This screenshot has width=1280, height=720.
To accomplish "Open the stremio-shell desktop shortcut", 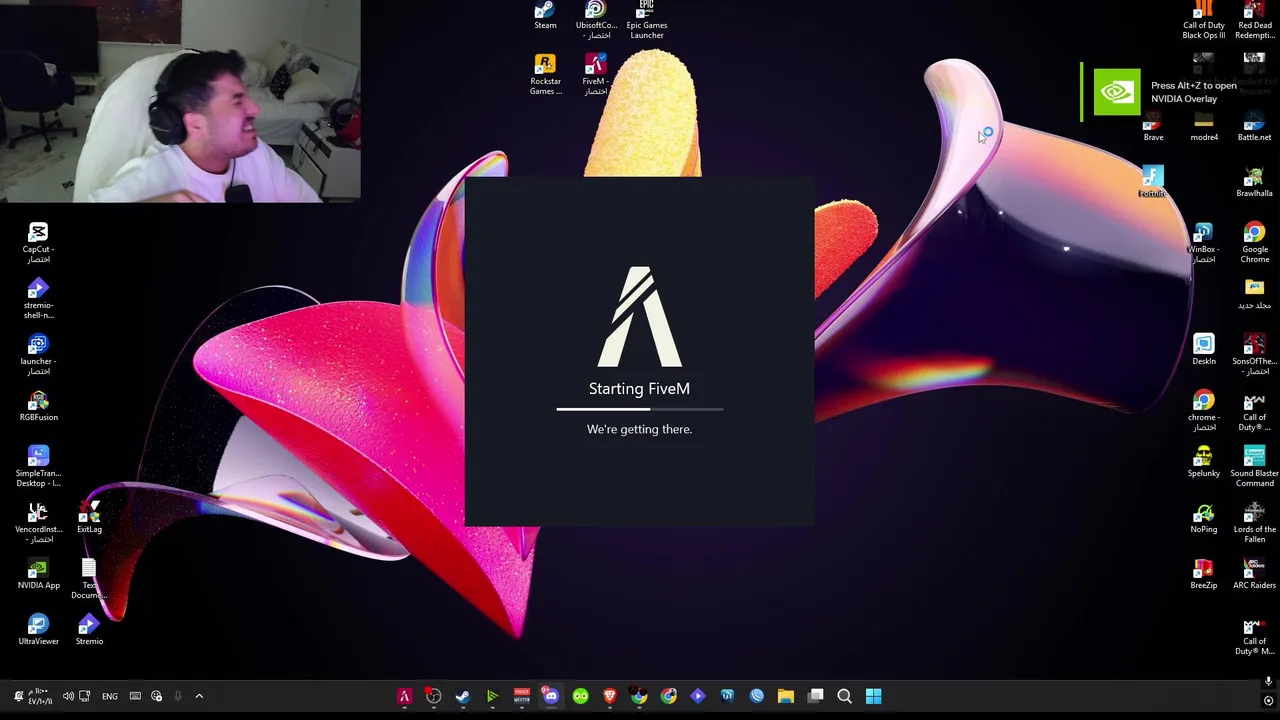I will 38,299.
